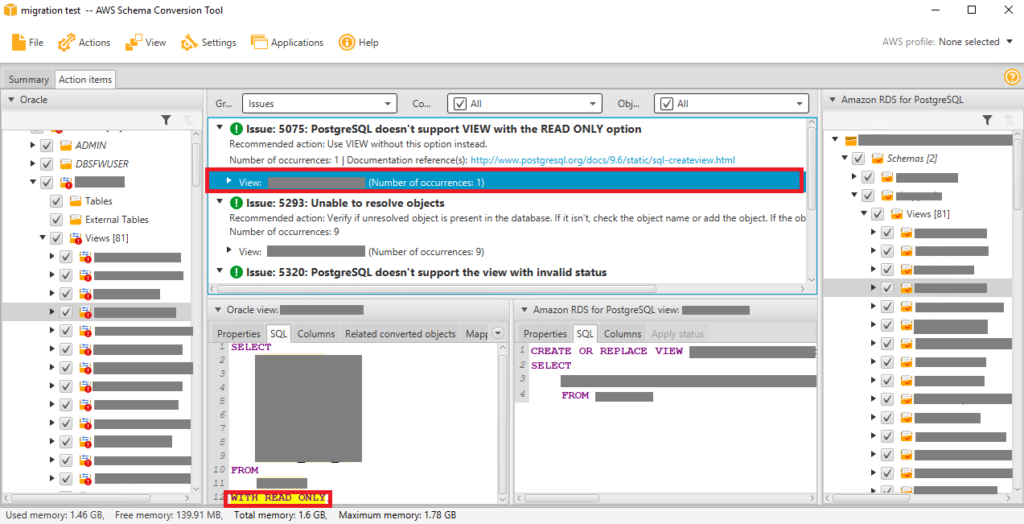Click the Maximum memory status text
The height and width of the screenshot is (524, 1024).
coord(398,516)
